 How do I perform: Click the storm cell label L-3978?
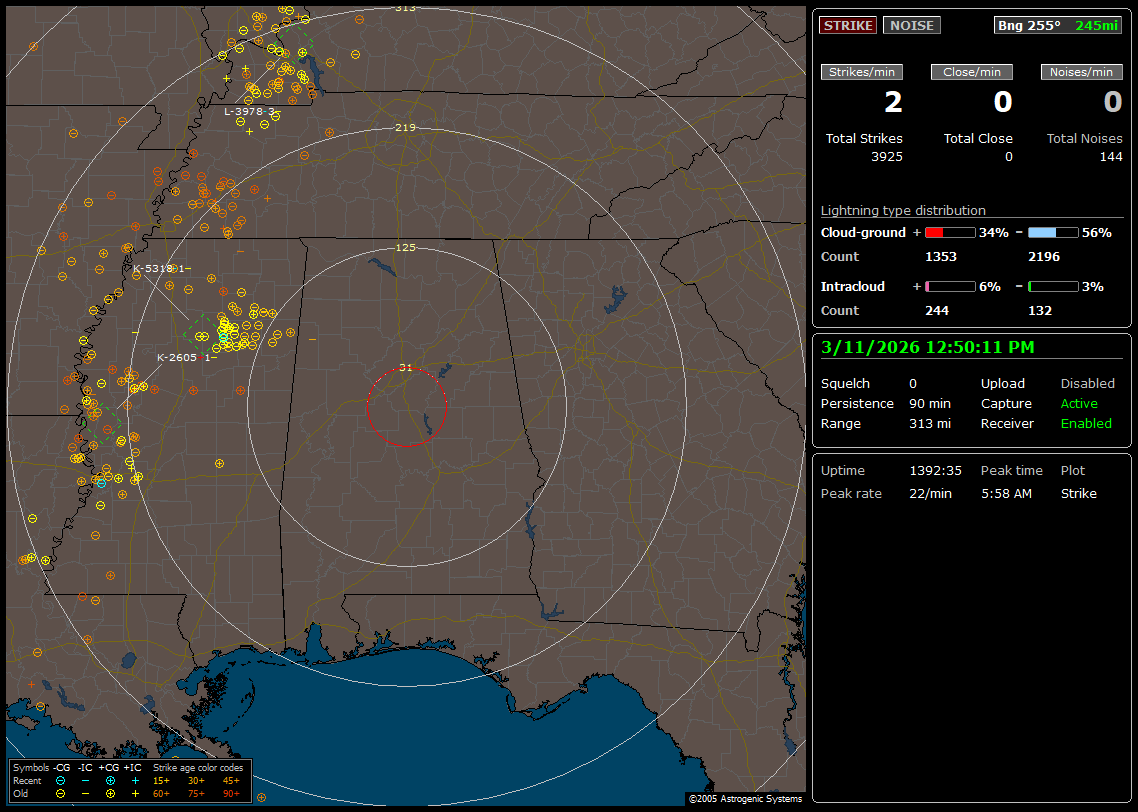click(x=249, y=112)
